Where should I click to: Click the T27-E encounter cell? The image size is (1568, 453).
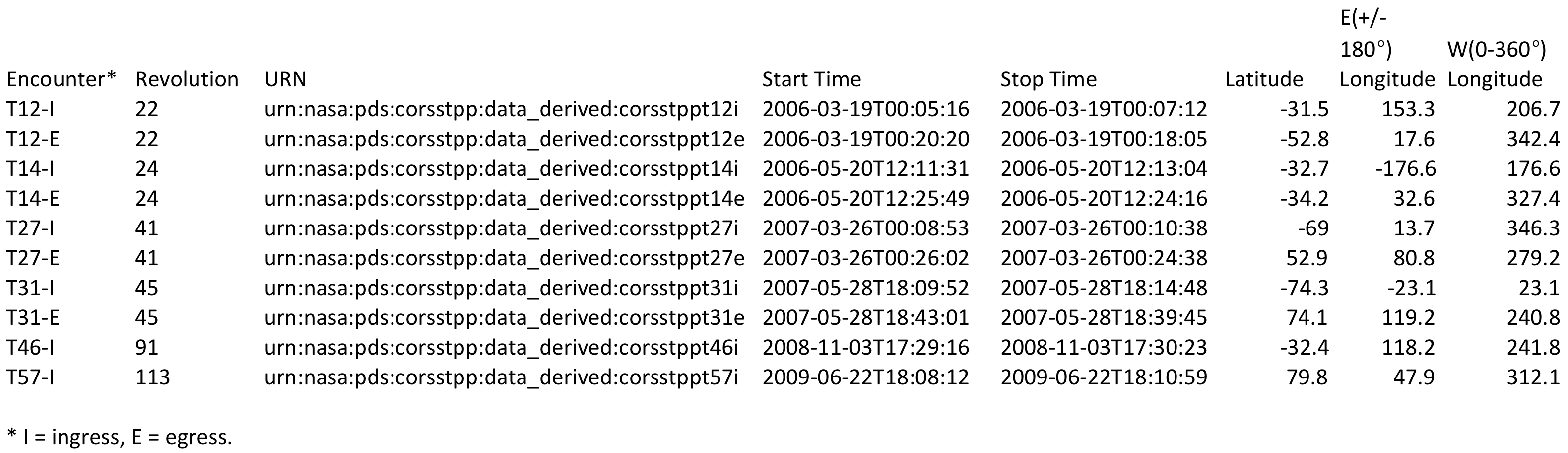pyautogui.click(x=33, y=258)
